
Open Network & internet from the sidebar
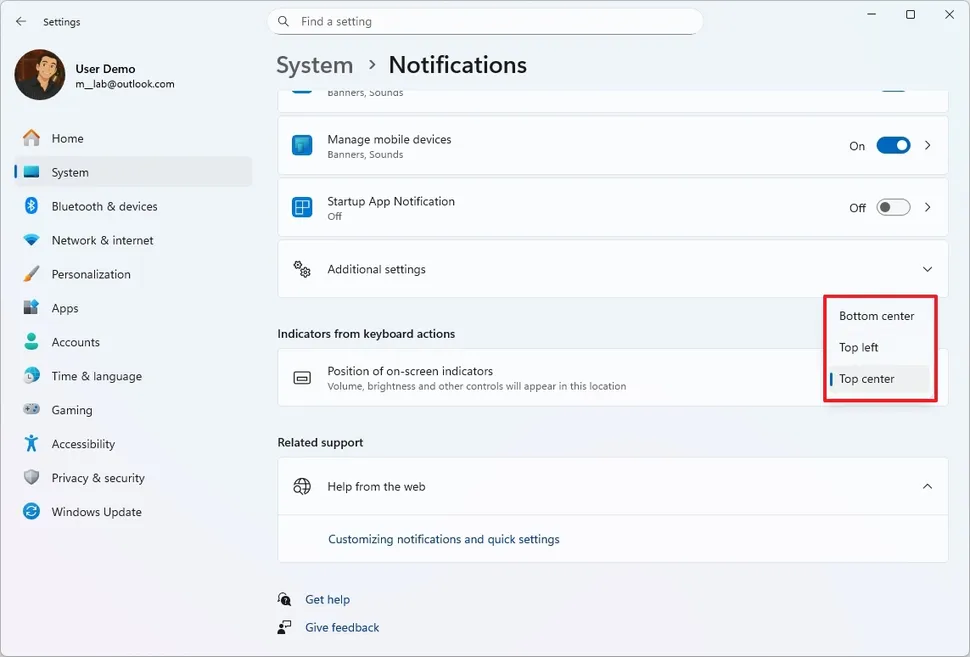tap(102, 240)
